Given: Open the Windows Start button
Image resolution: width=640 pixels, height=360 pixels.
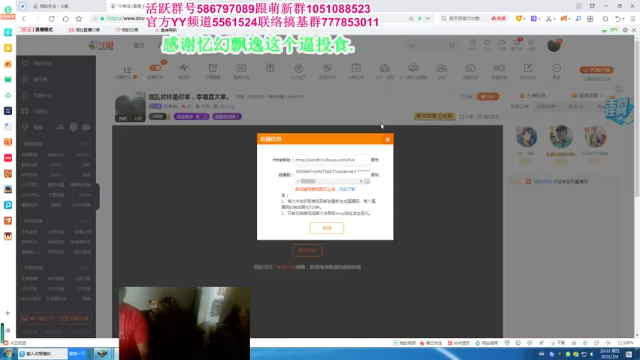Looking at the screenshot, I should 9,353.
